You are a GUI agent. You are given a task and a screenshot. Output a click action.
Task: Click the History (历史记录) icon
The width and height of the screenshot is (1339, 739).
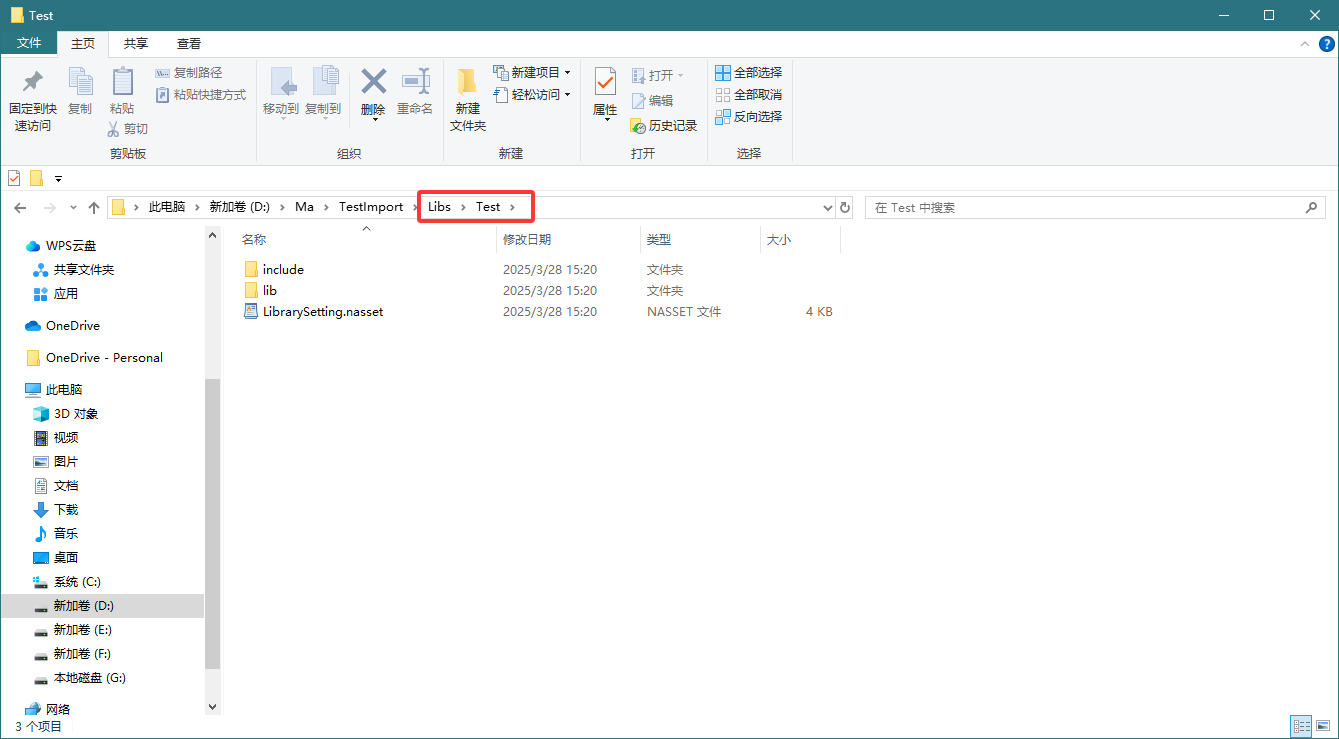[x=639, y=126]
